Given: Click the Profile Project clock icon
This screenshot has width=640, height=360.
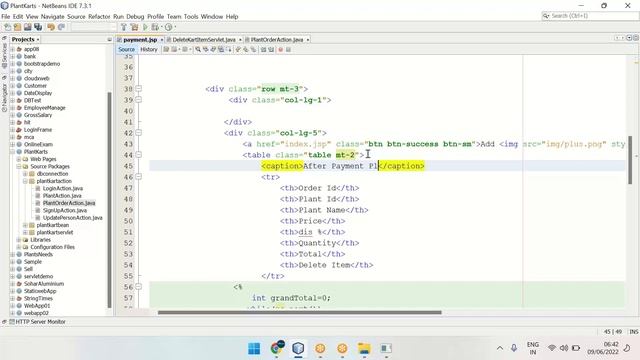Looking at the screenshot, I should (x=168, y=27).
